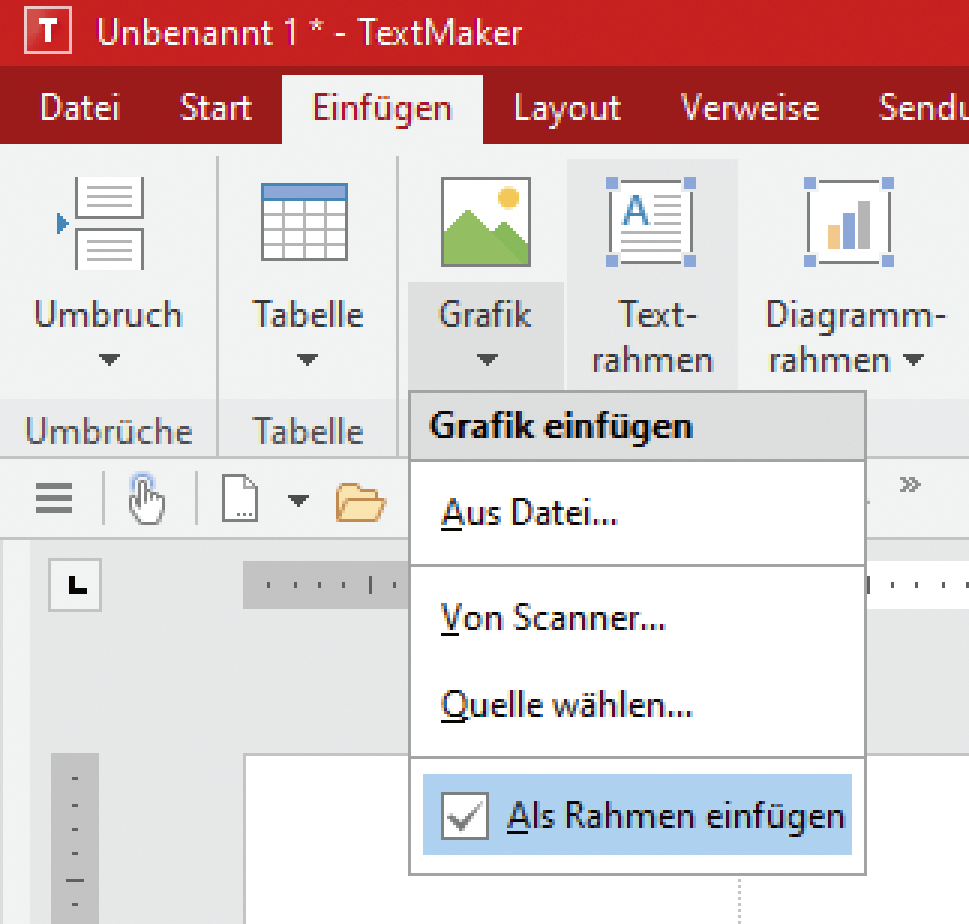Screen dimensions: 969x924
Task: Select Von Scanner... menu entry
Action: coord(553,618)
